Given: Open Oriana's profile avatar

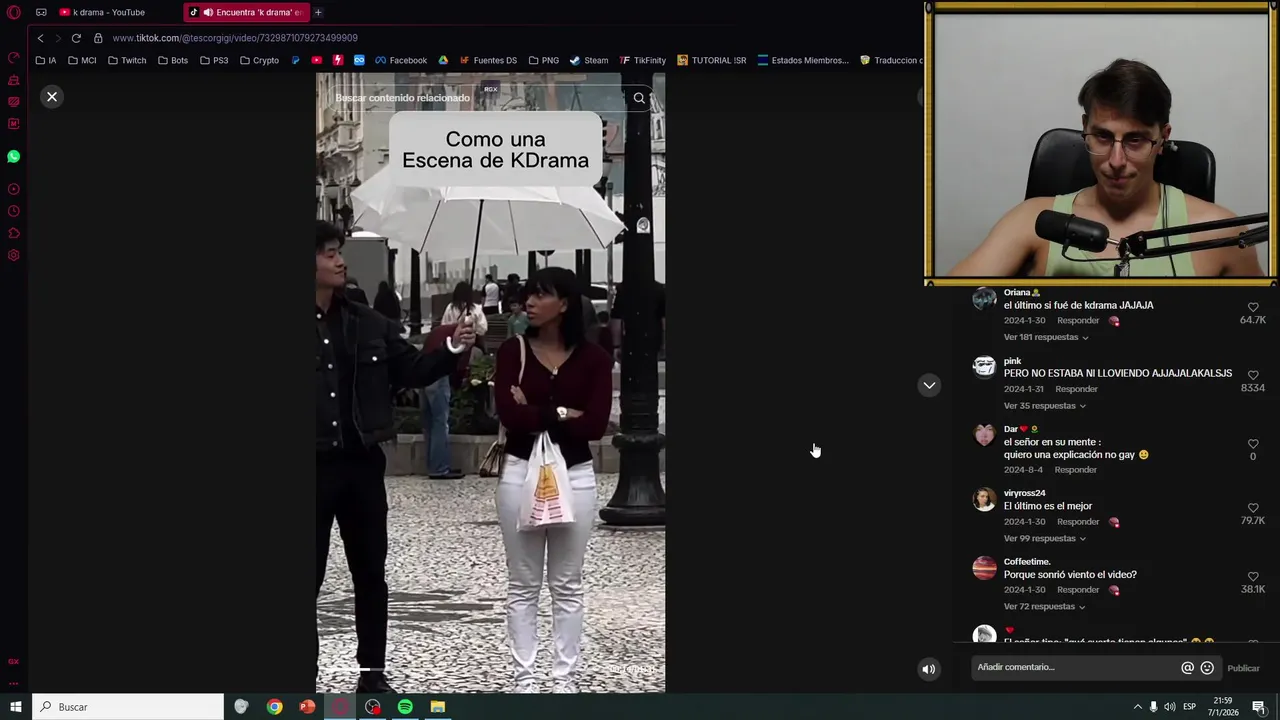Looking at the screenshot, I should tap(985, 300).
